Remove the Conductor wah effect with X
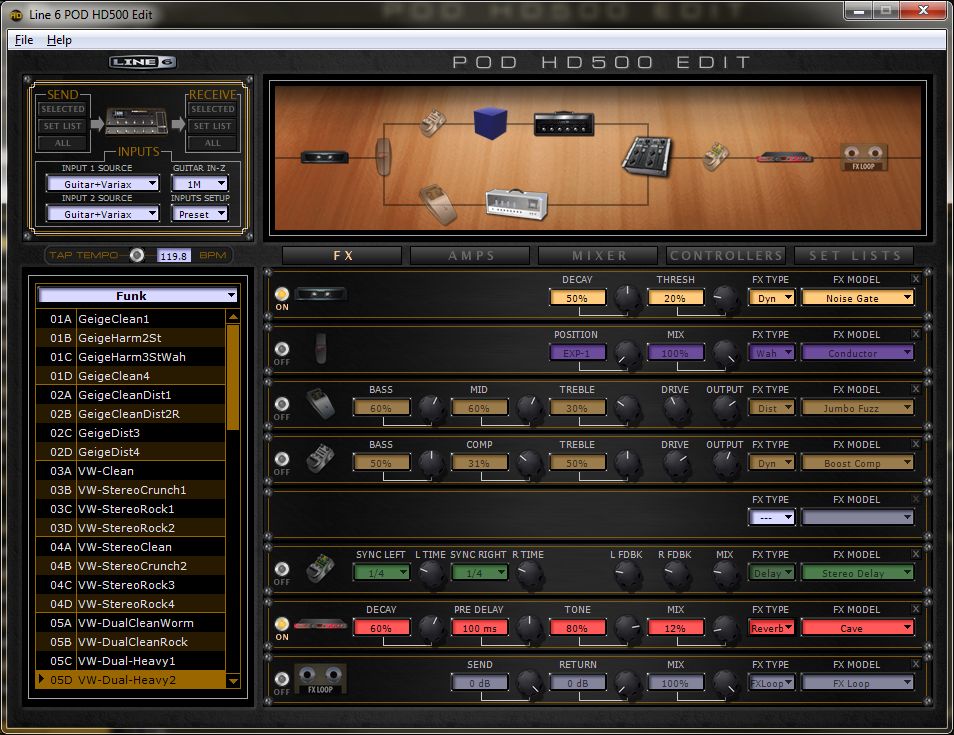Viewport: 954px width, 735px height. pyautogui.click(x=916, y=334)
